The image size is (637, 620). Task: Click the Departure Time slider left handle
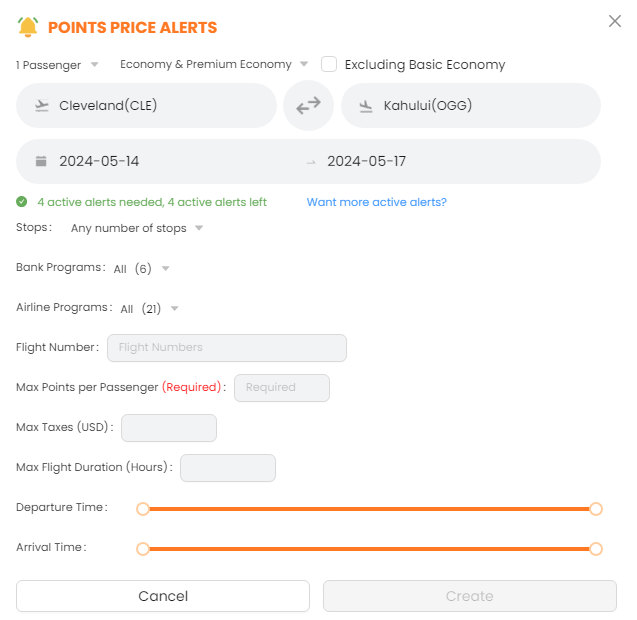(x=143, y=509)
